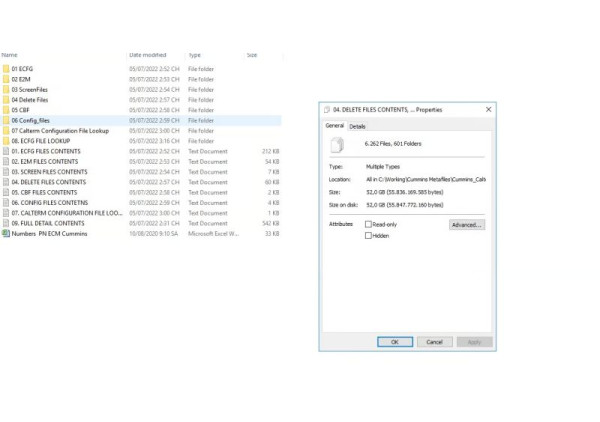Viewport: 600px width, 422px height.
Task: Click the 08. ECFG FILE LOOKUP folder icon
Action: coord(6,141)
